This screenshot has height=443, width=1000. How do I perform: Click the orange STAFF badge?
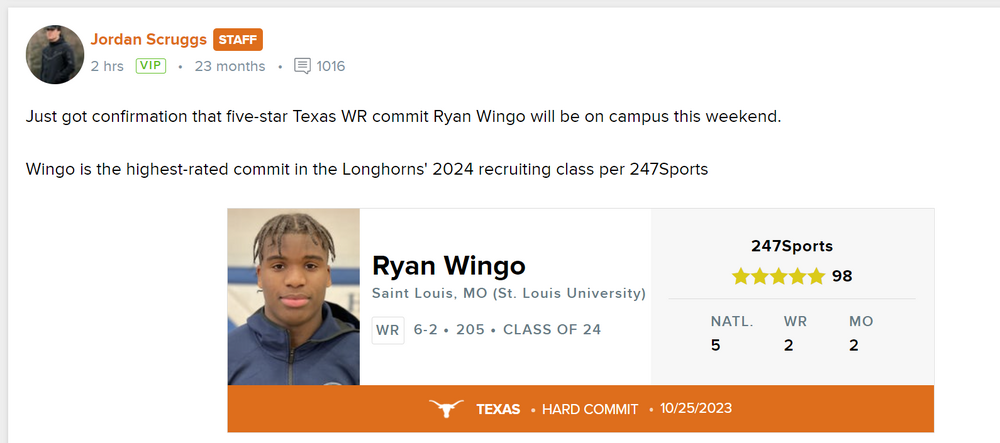[238, 40]
